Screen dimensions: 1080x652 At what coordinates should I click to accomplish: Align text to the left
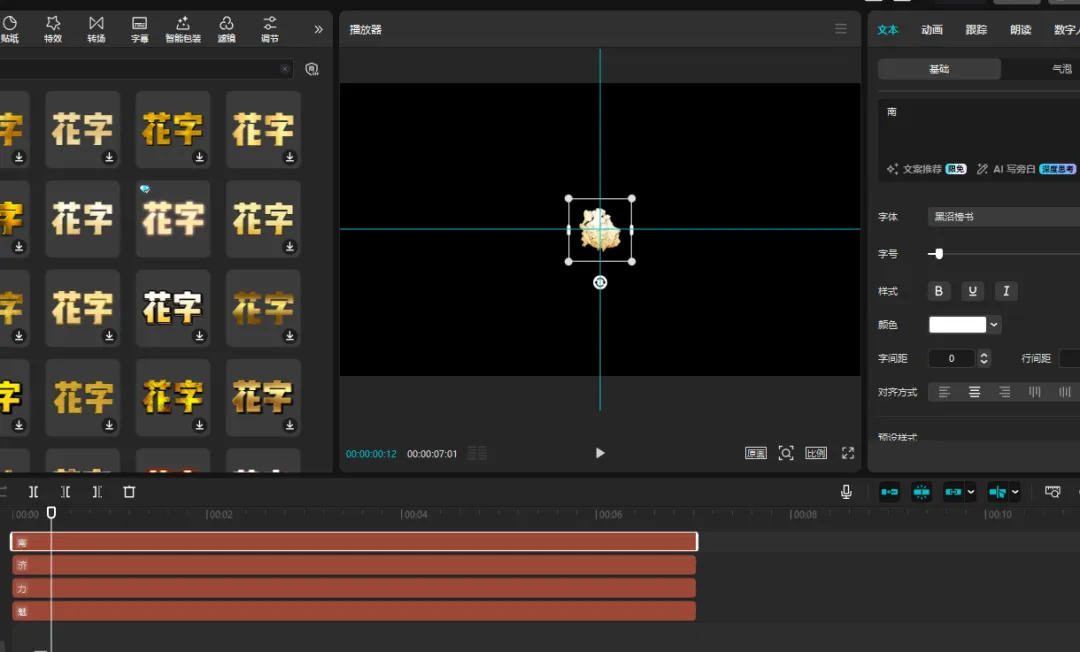pyautogui.click(x=944, y=392)
